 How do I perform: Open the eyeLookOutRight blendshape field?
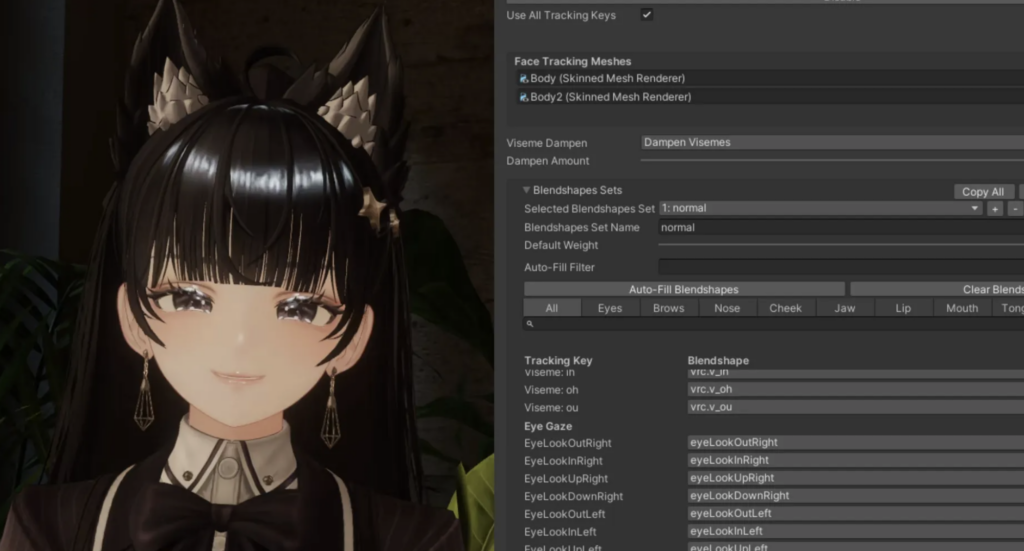(856, 442)
